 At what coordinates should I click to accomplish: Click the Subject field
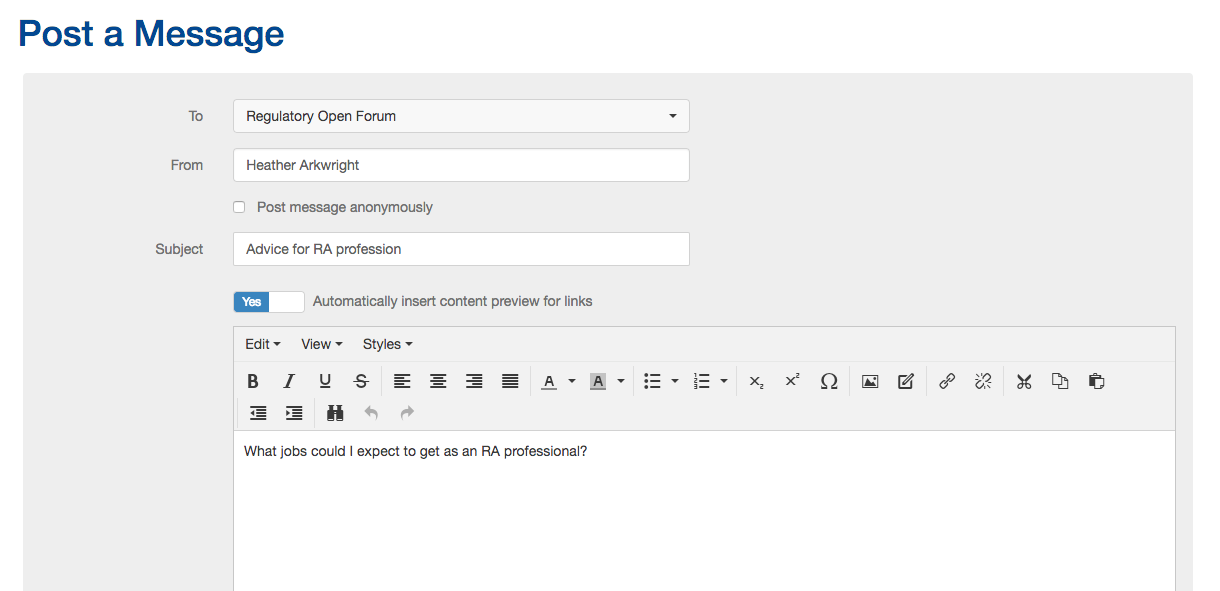461,249
